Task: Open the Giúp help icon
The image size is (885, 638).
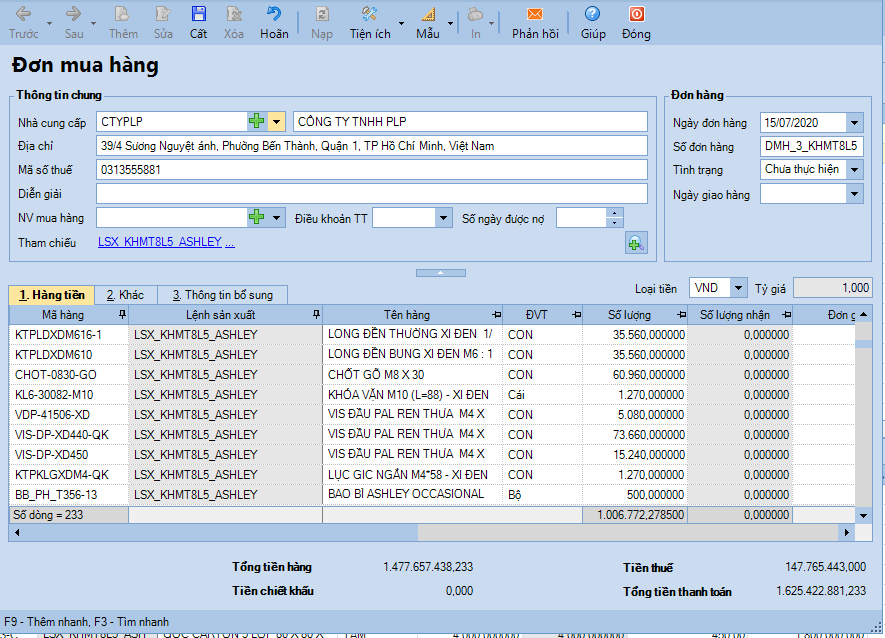Action: [x=593, y=15]
